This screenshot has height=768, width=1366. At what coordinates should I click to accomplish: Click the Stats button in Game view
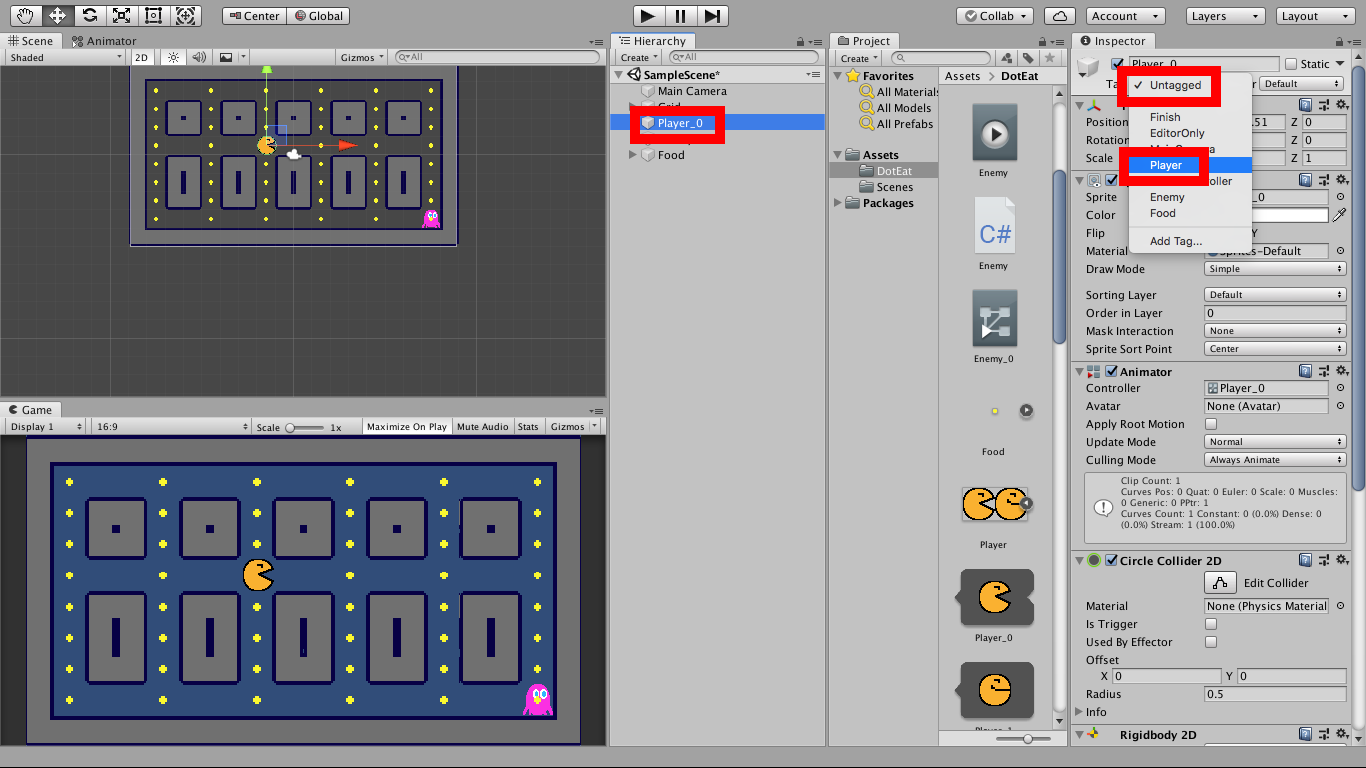coord(528,427)
